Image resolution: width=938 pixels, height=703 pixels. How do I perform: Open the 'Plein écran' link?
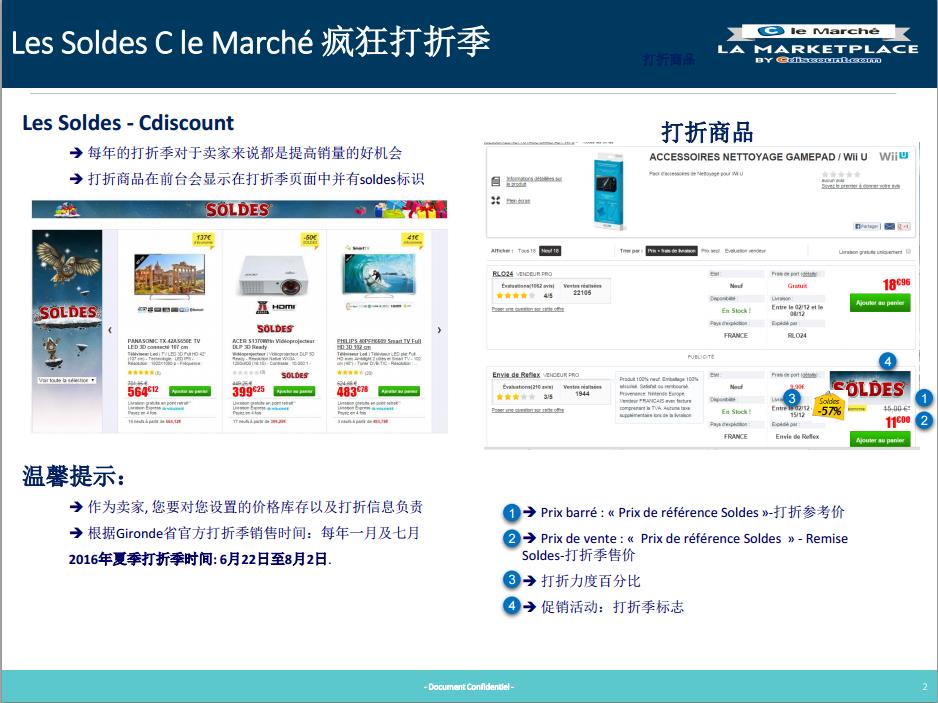pyautogui.click(x=518, y=201)
